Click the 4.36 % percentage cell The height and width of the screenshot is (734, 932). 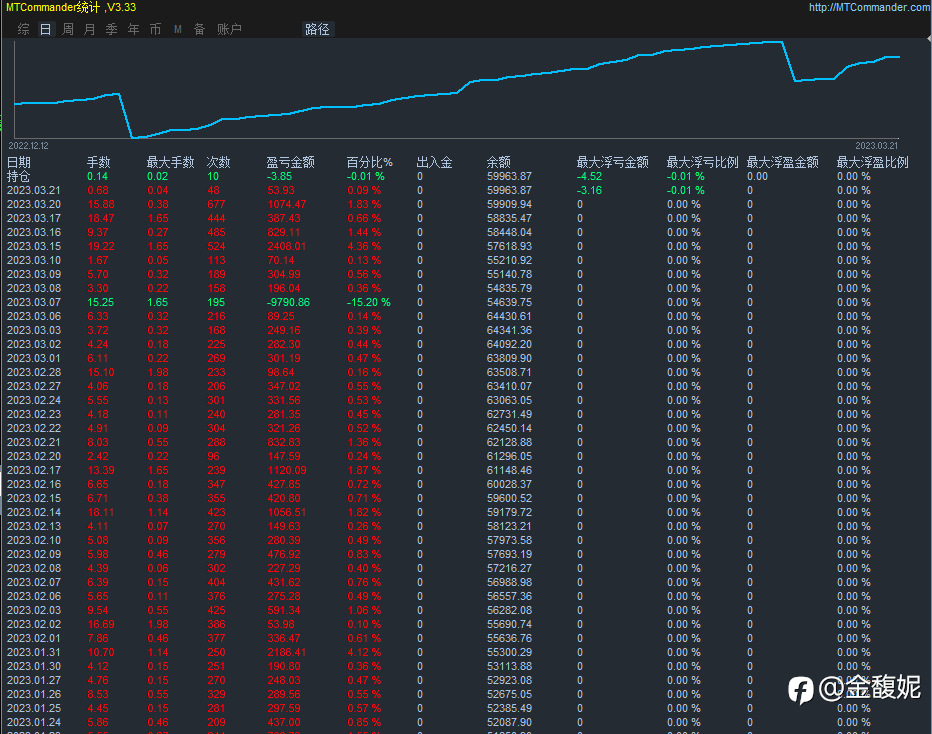click(x=364, y=247)
